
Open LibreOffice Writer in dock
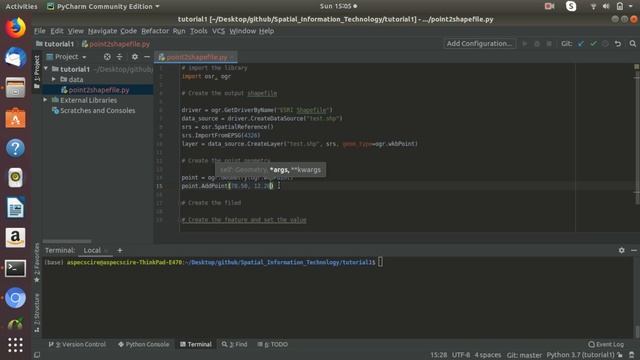tap(16, 208)
